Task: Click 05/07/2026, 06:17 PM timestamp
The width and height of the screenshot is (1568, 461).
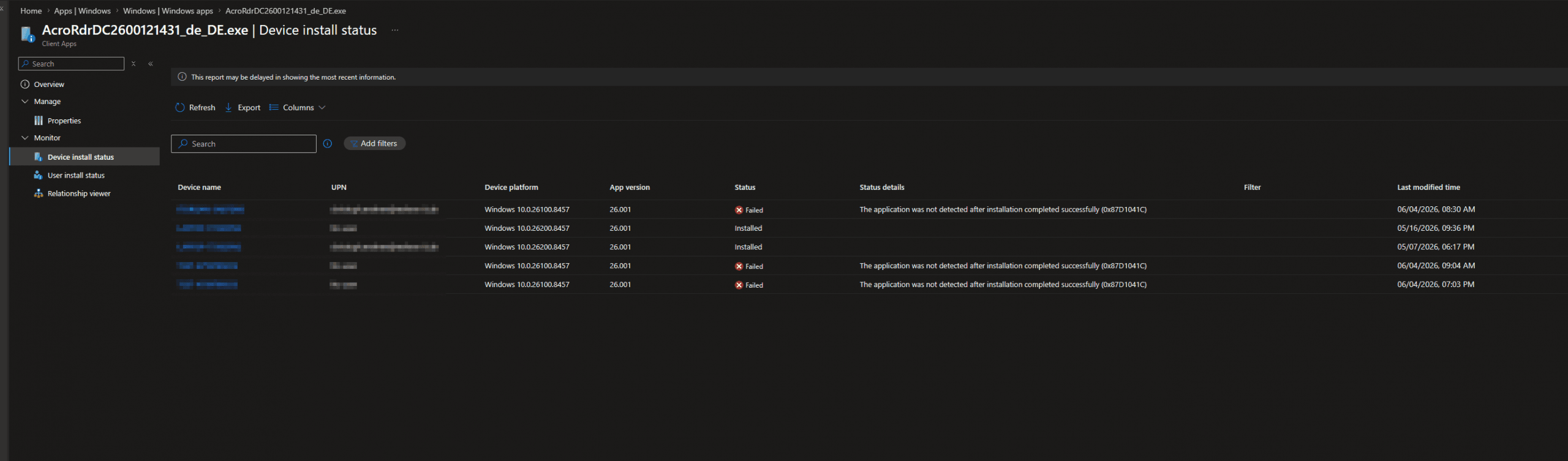Action: pyautogui.click(x=1436, y=247)
